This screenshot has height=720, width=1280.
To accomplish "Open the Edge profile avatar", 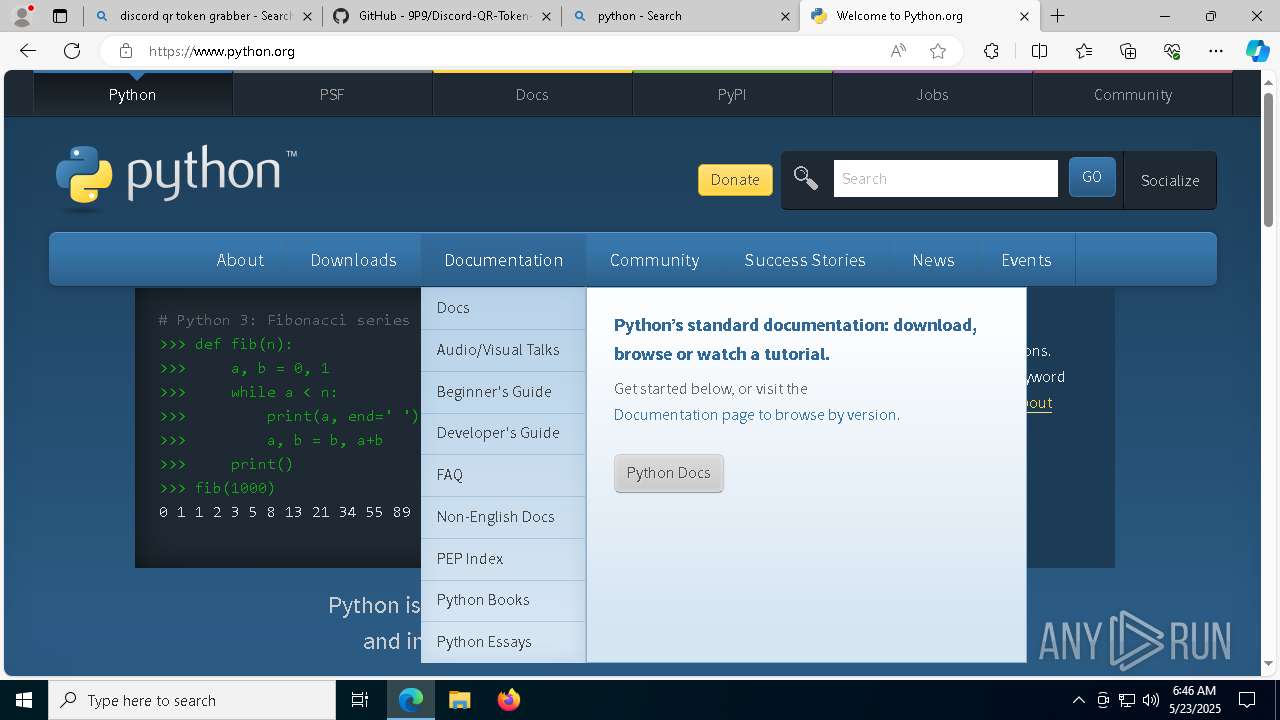I will [x=21, y=16].
